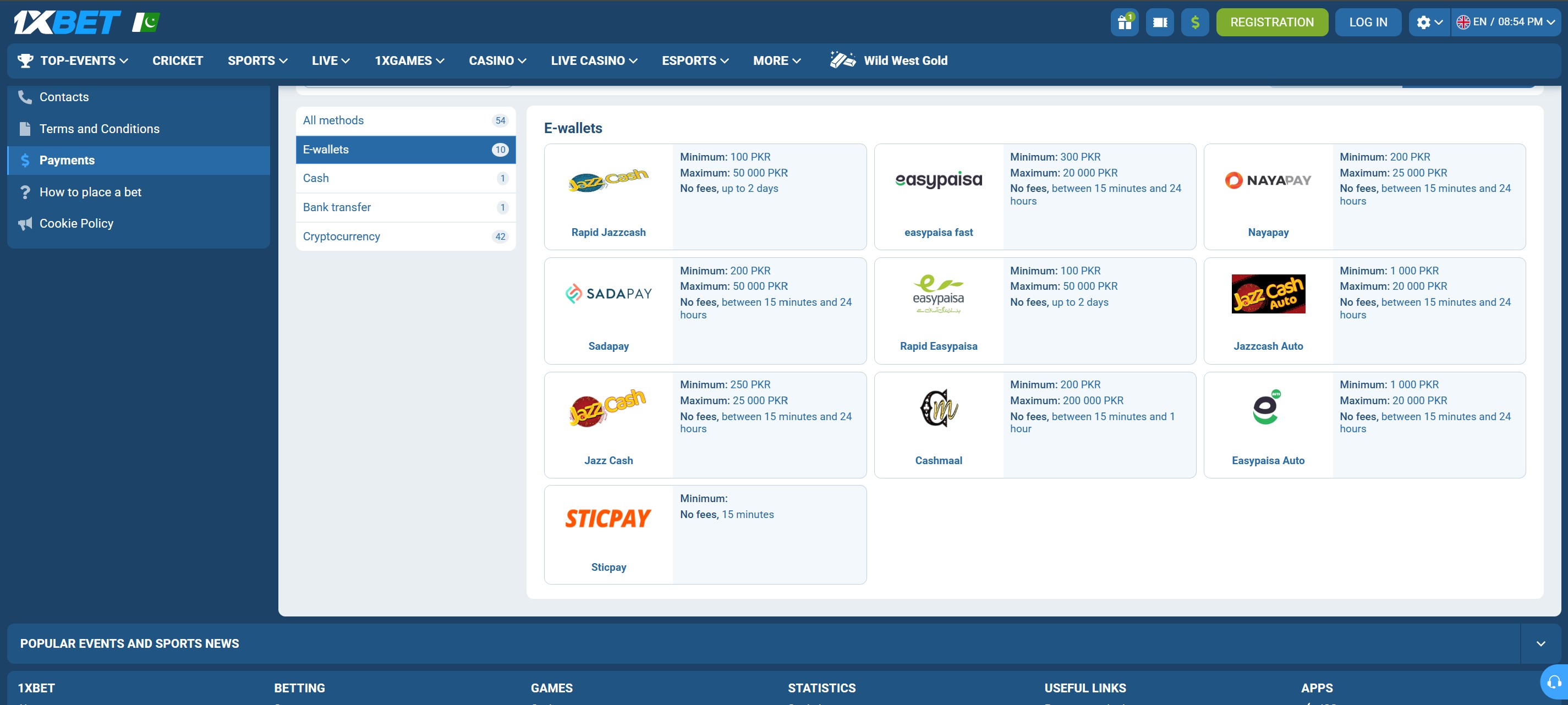This screenshot has width=1568, height=705.
Task: Select the E-wallets filter
Action: click(x=405, y=150)
